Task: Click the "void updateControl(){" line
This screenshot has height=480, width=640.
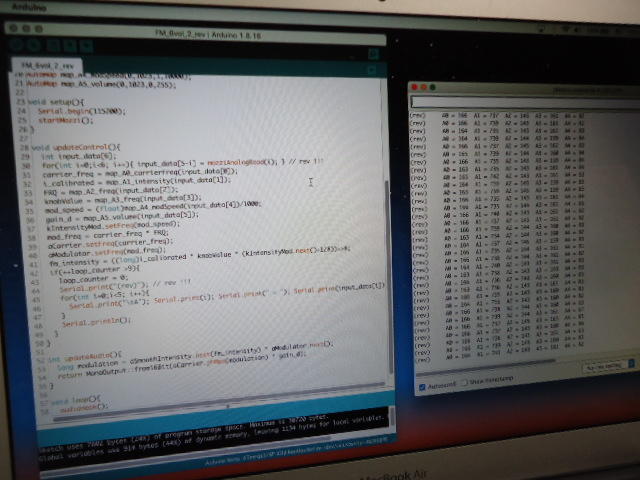Action: point(76,147)
